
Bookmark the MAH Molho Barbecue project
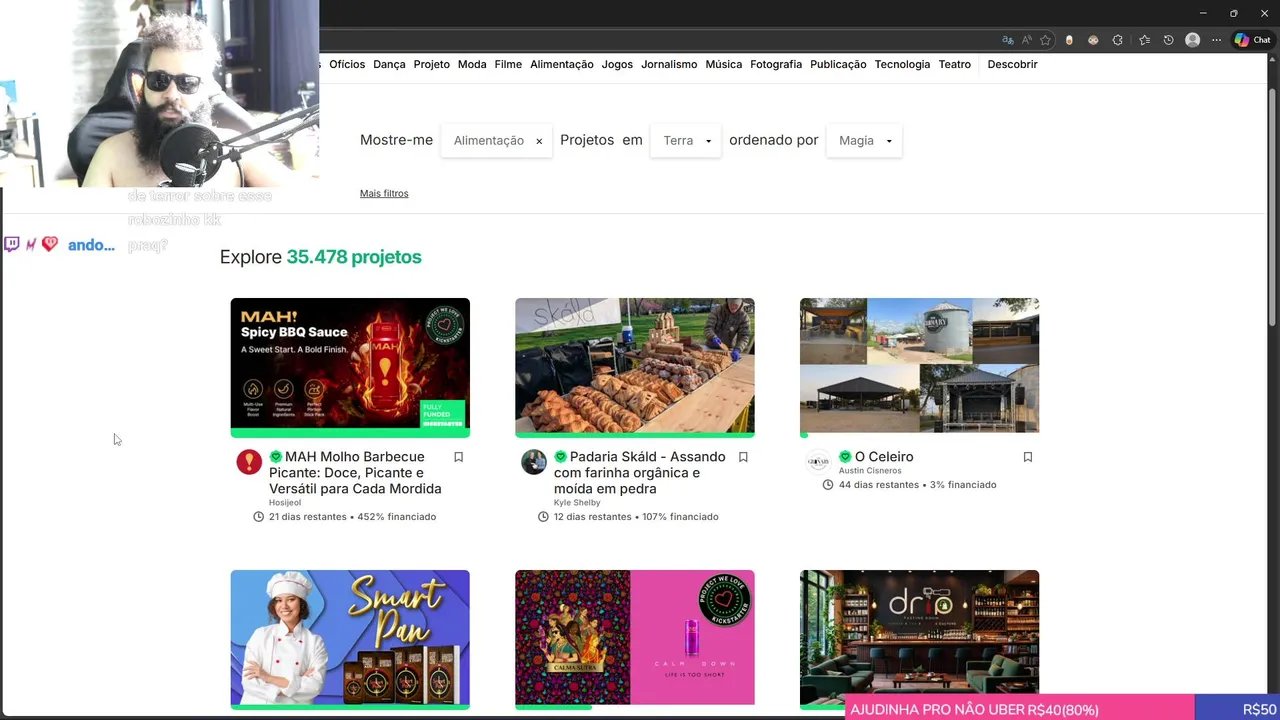[x=459, y=457]
